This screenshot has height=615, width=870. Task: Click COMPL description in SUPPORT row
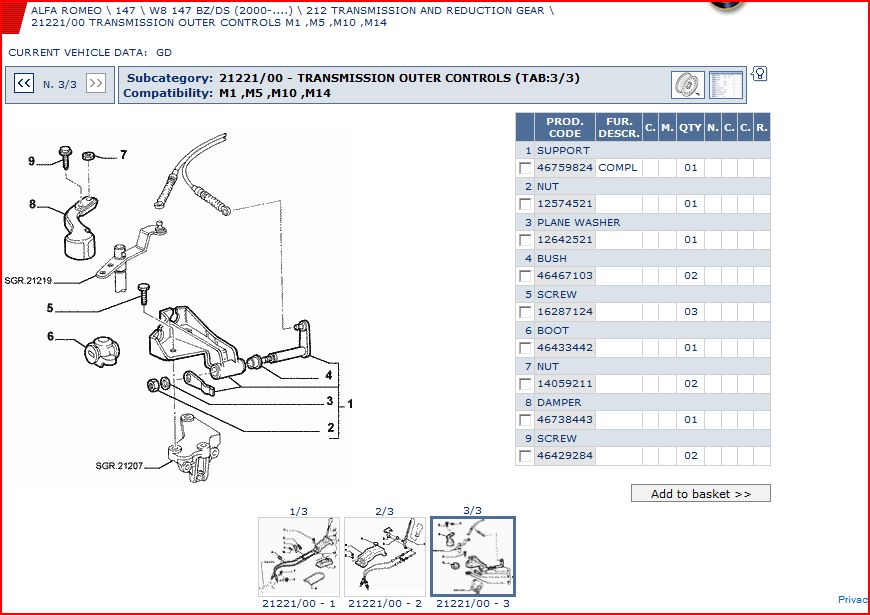[x=618, y=168]
